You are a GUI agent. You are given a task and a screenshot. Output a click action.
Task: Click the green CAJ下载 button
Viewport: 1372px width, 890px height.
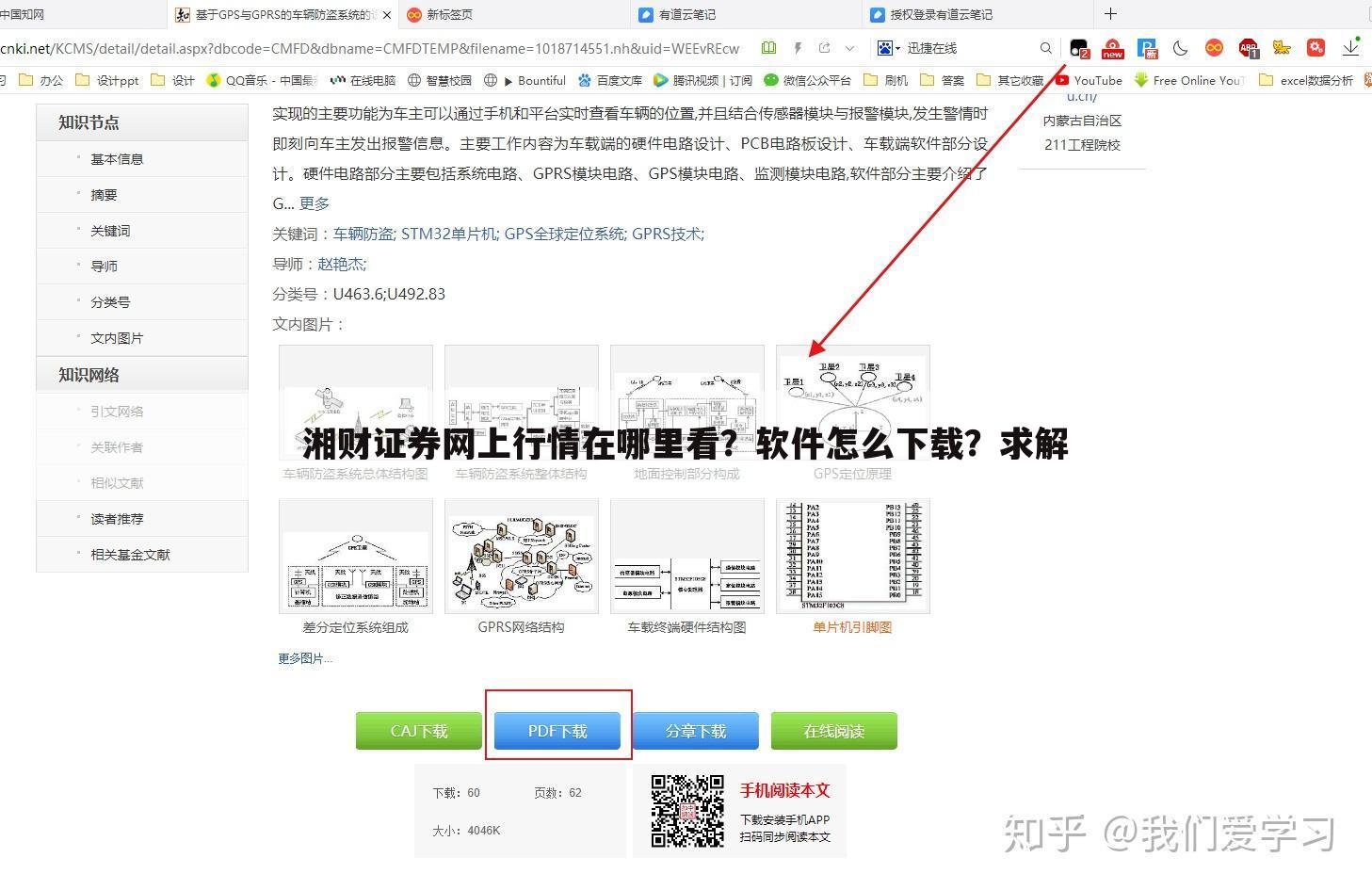point(419,731)
